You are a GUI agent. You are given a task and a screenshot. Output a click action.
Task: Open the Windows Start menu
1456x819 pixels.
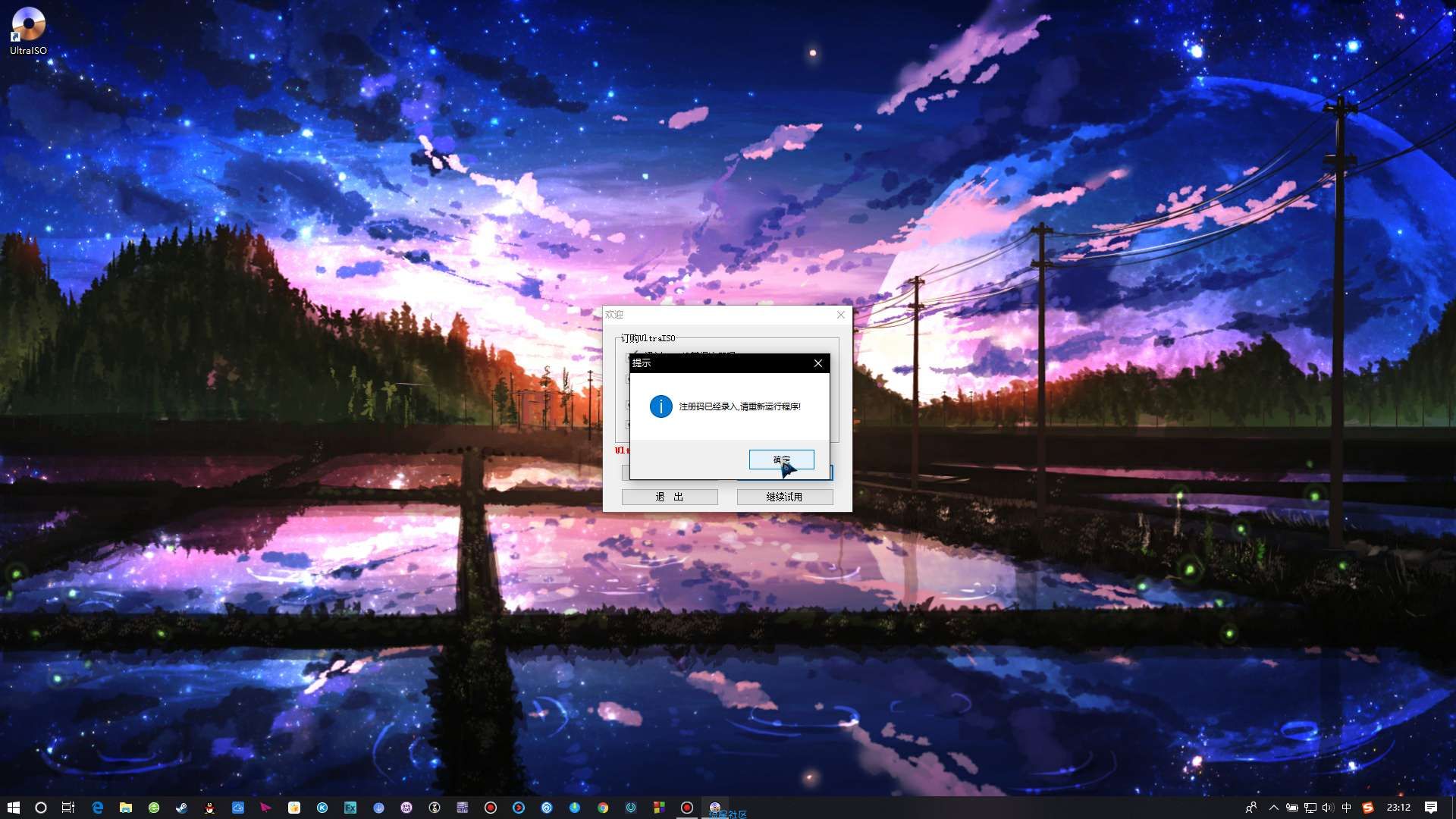pos(13,808)
